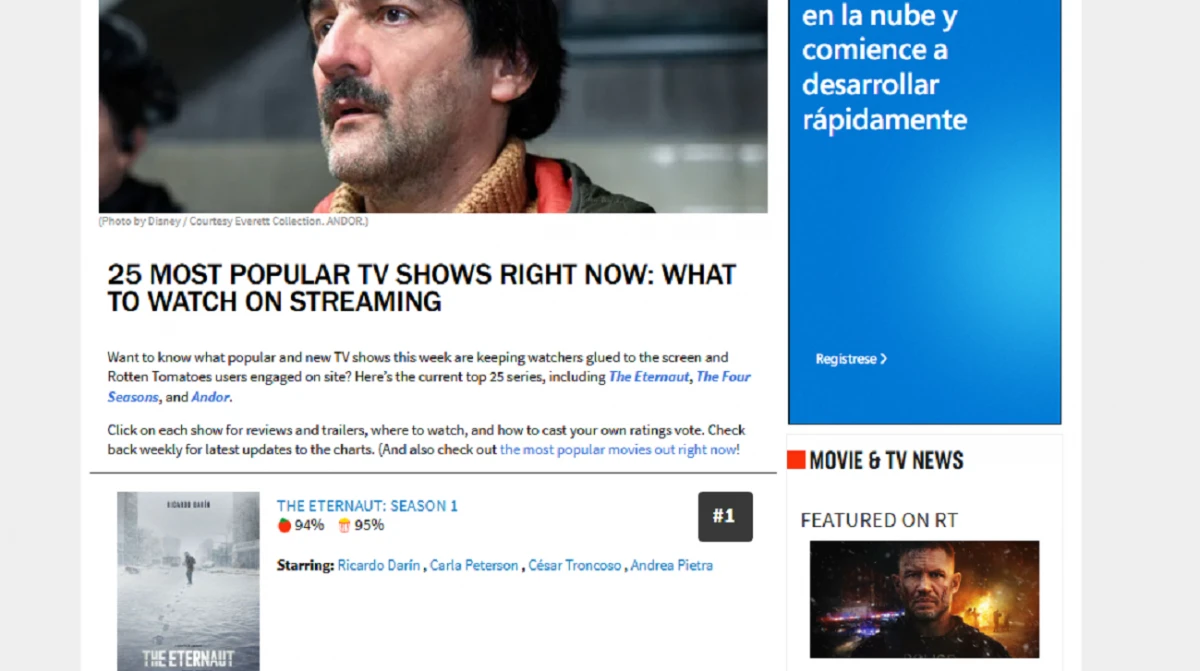Screen dimensions: 1200x671
Task: Click the red square beside Movie & TV News
Action: click(796, 460)
